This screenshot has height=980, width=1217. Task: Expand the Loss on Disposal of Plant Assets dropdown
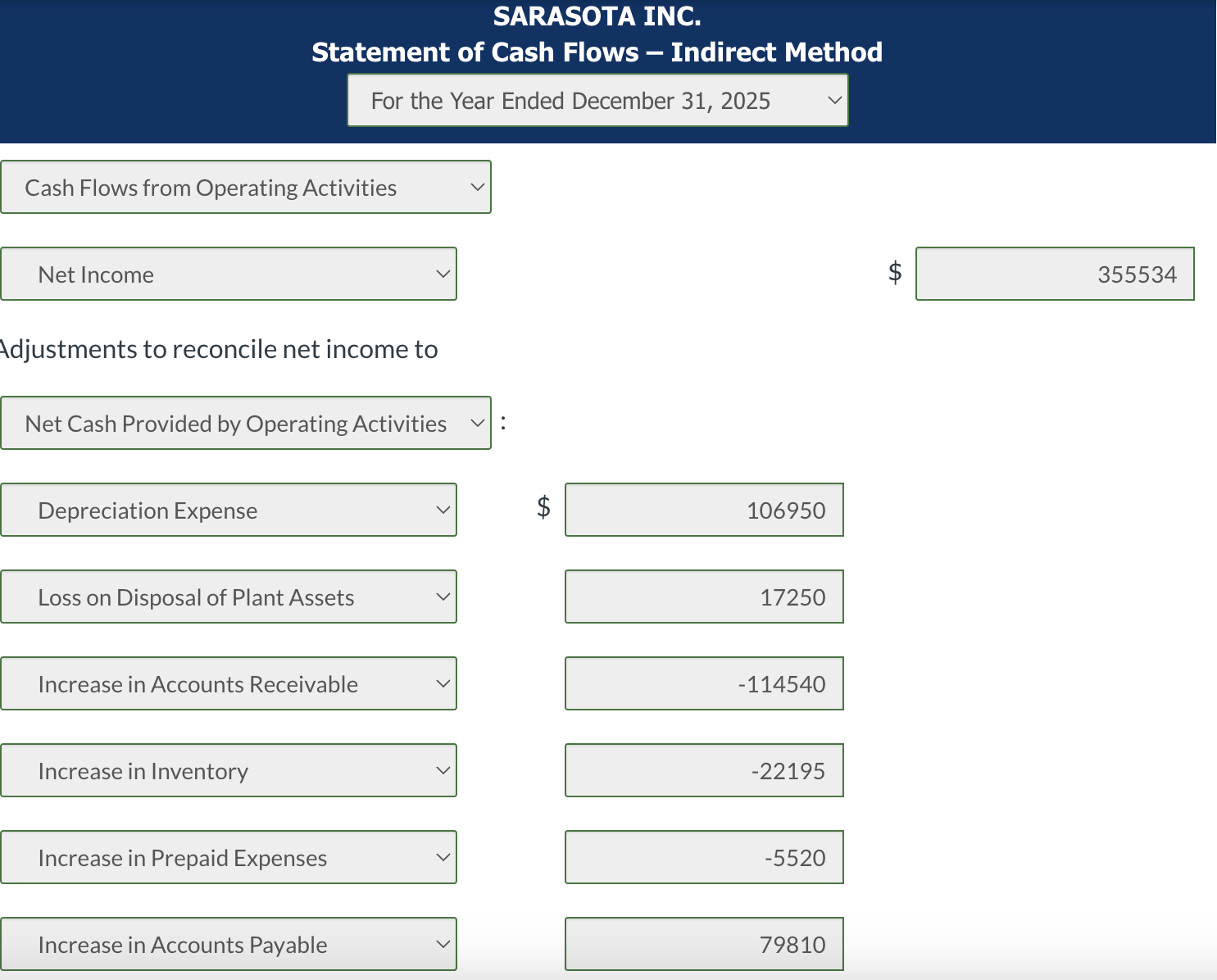coord(228,597)
